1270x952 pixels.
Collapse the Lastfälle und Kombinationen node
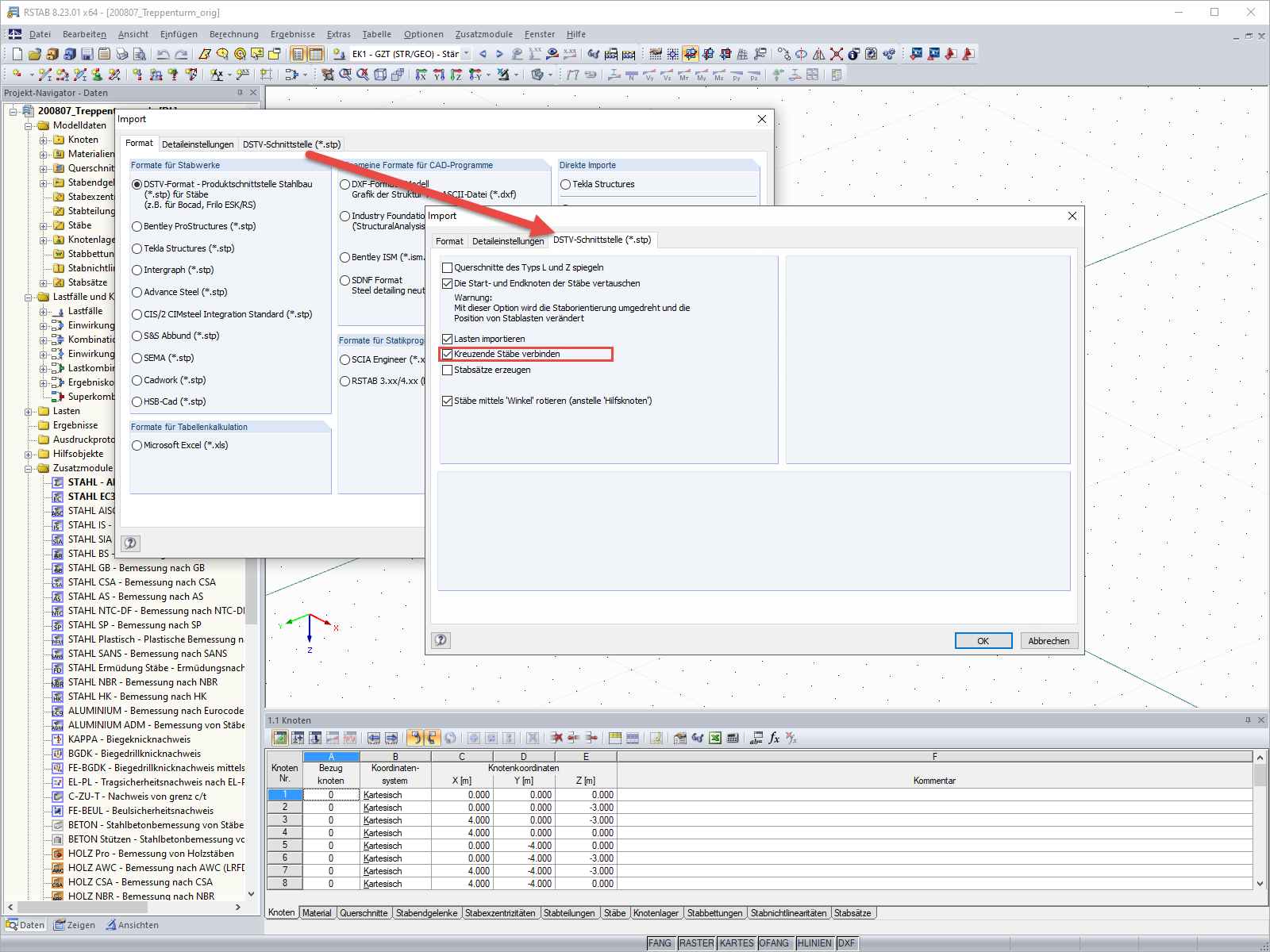29,297
